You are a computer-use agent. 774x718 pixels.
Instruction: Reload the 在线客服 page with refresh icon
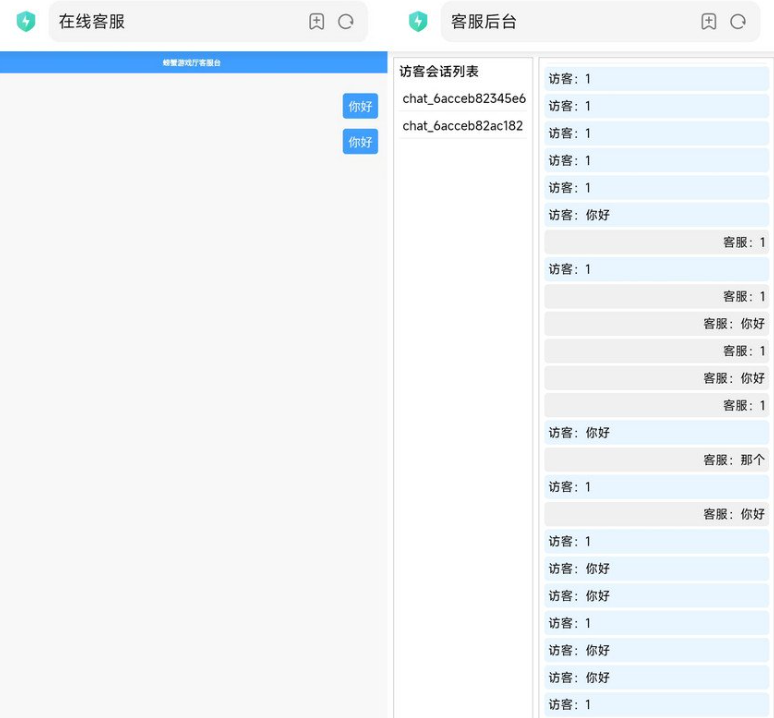click(x=346, y=22)
